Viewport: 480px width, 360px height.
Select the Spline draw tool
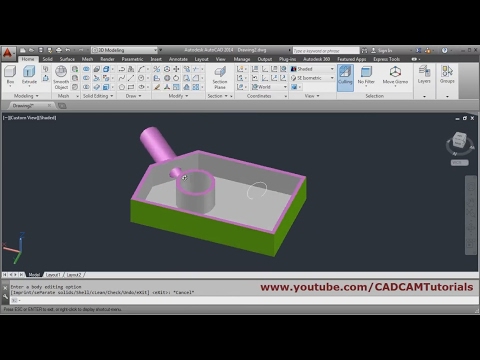(x=122, y=78)
